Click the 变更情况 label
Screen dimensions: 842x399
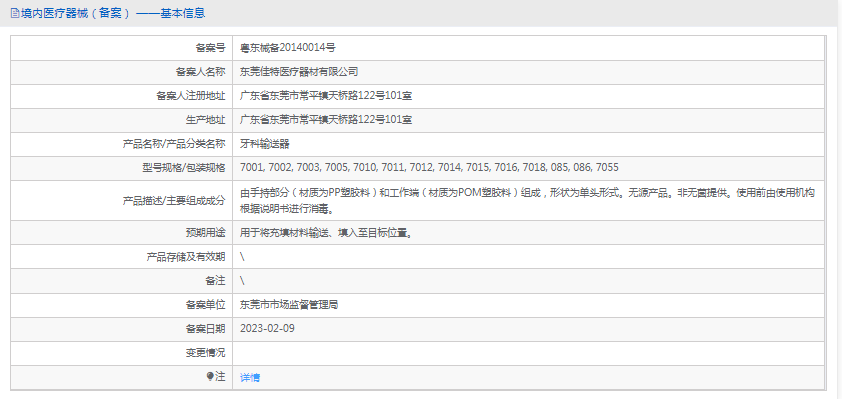pyautogui.click(x=206, y=353)
